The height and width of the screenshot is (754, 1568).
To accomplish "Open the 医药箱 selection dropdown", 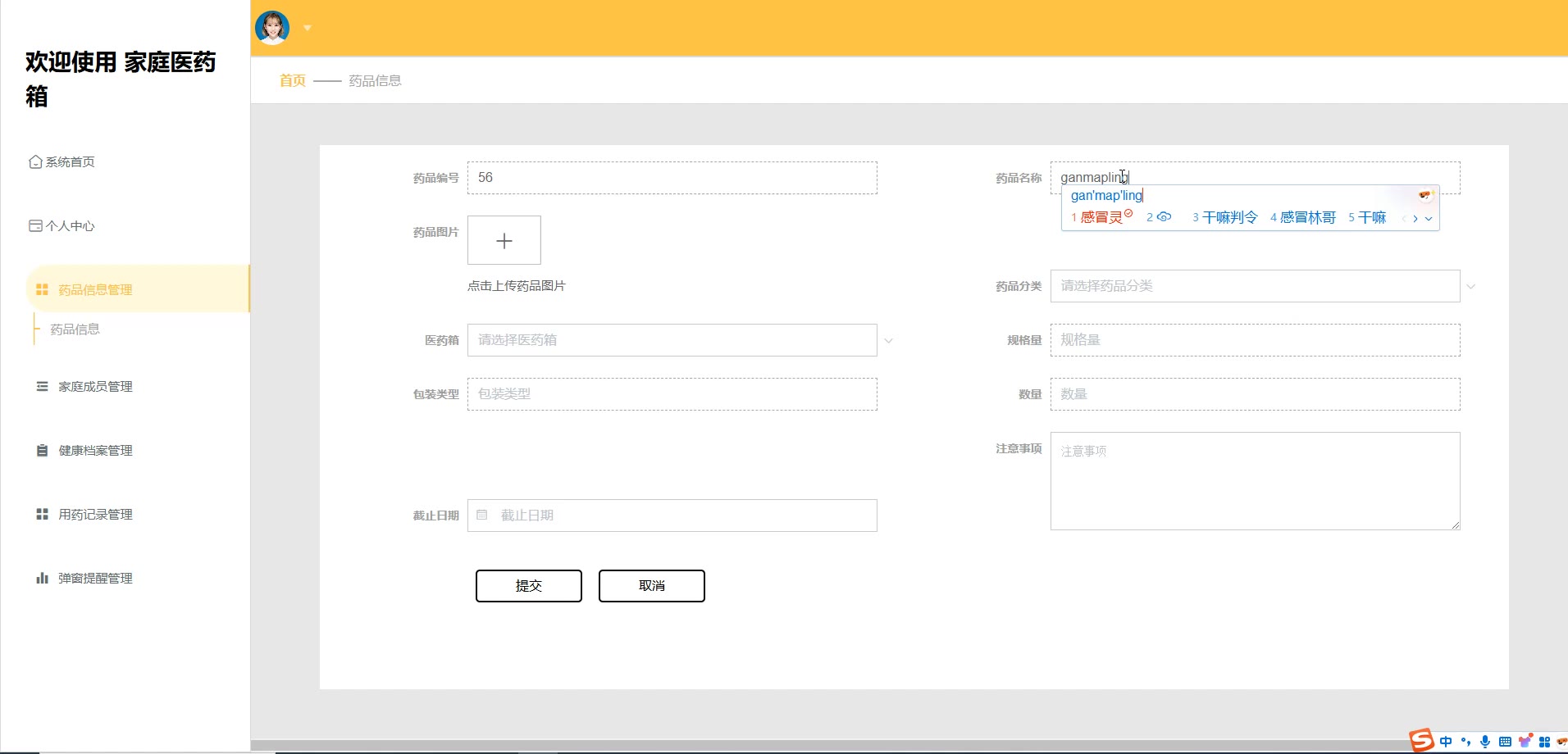I will point(672,340).
